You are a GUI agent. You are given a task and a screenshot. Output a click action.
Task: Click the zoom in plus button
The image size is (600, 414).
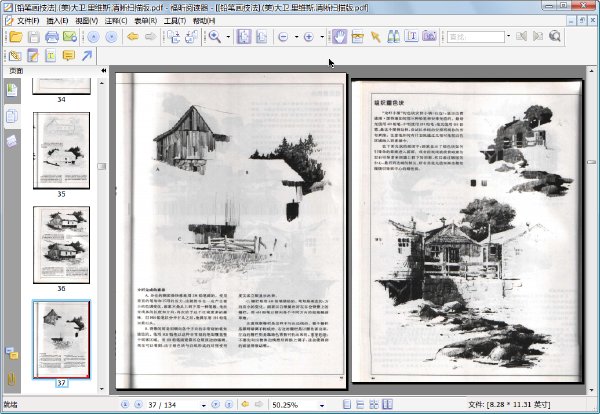click(x=309, y=37)
